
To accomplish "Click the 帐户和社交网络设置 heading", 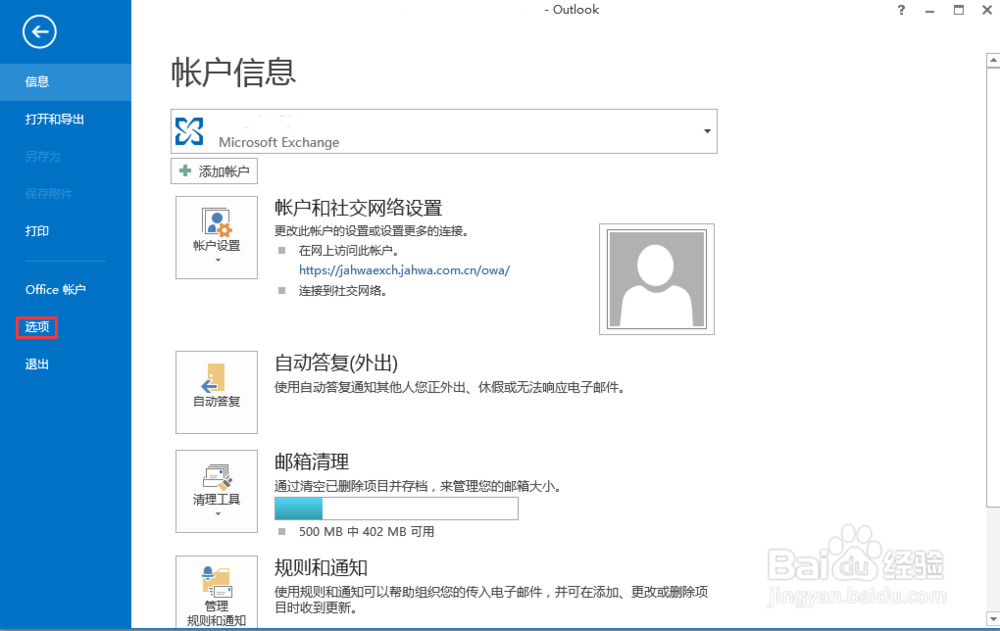I will 358,207.
